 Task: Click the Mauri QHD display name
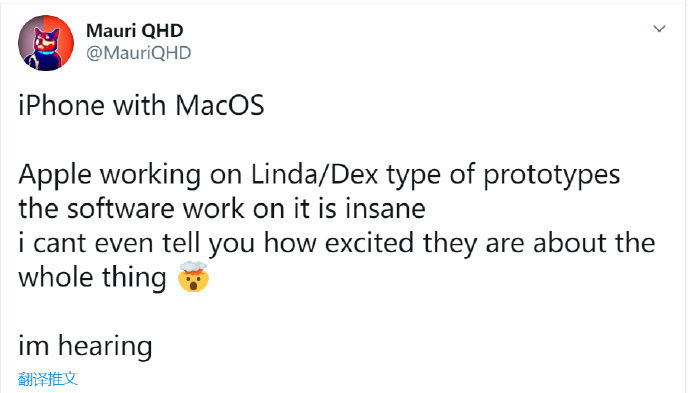click(x=135, y=31)
